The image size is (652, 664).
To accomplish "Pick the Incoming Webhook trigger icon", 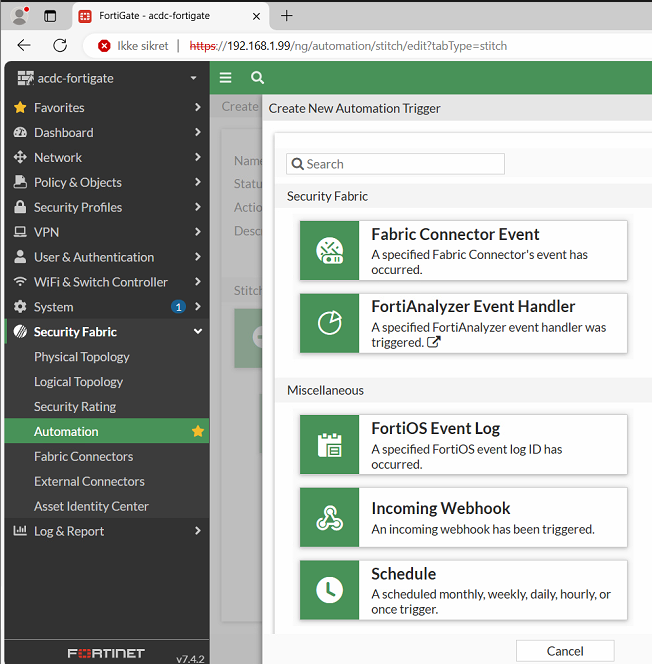I will (x=329, y=518).
